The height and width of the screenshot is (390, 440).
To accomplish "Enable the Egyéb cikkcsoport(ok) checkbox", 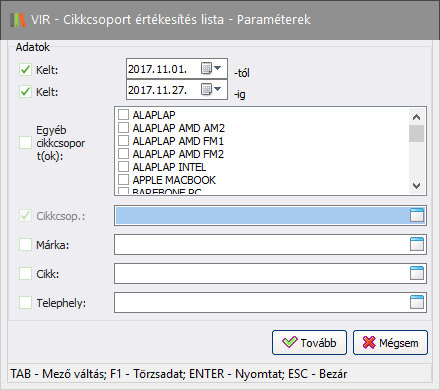I will coord(25,143).
